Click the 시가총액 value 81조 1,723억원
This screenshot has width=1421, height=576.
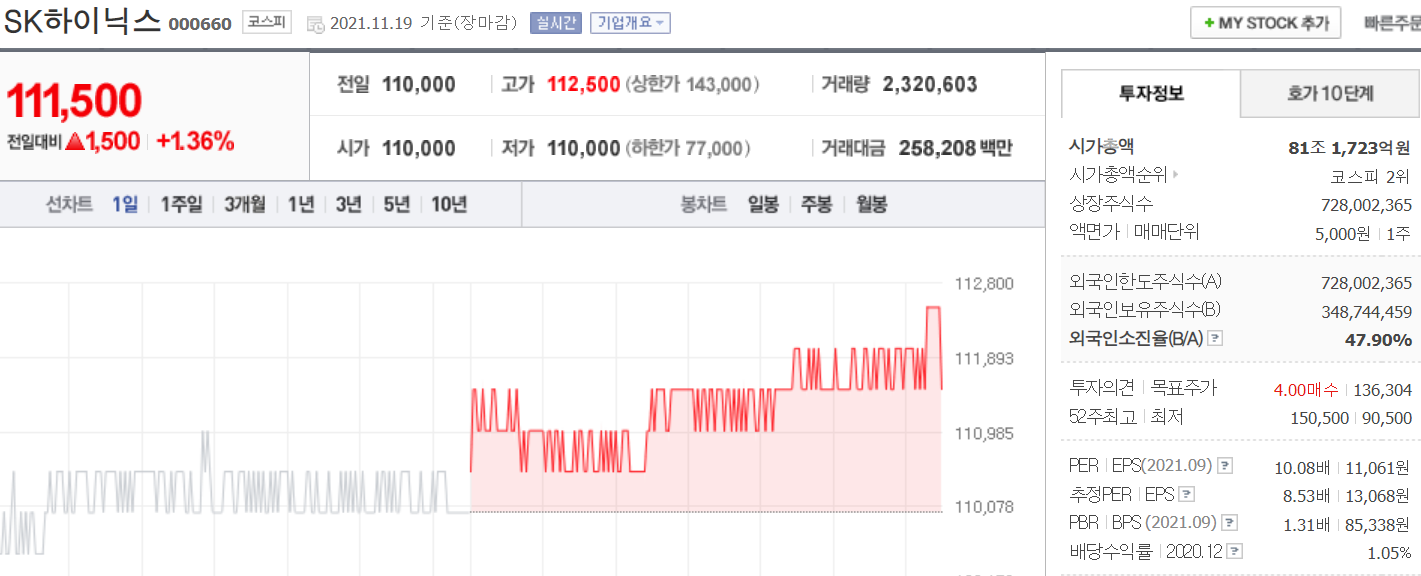pos(1350,148)
